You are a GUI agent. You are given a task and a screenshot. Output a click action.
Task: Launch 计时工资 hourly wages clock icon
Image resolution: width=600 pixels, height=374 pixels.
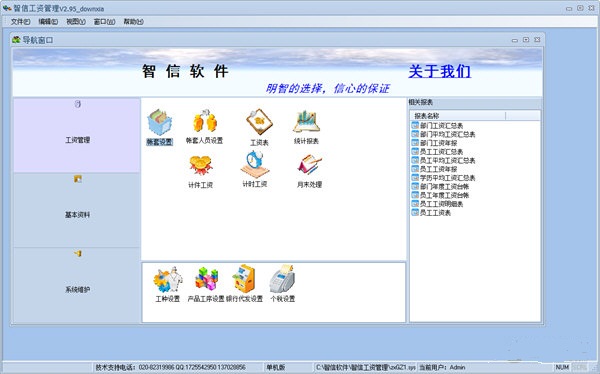coord(254,169)
